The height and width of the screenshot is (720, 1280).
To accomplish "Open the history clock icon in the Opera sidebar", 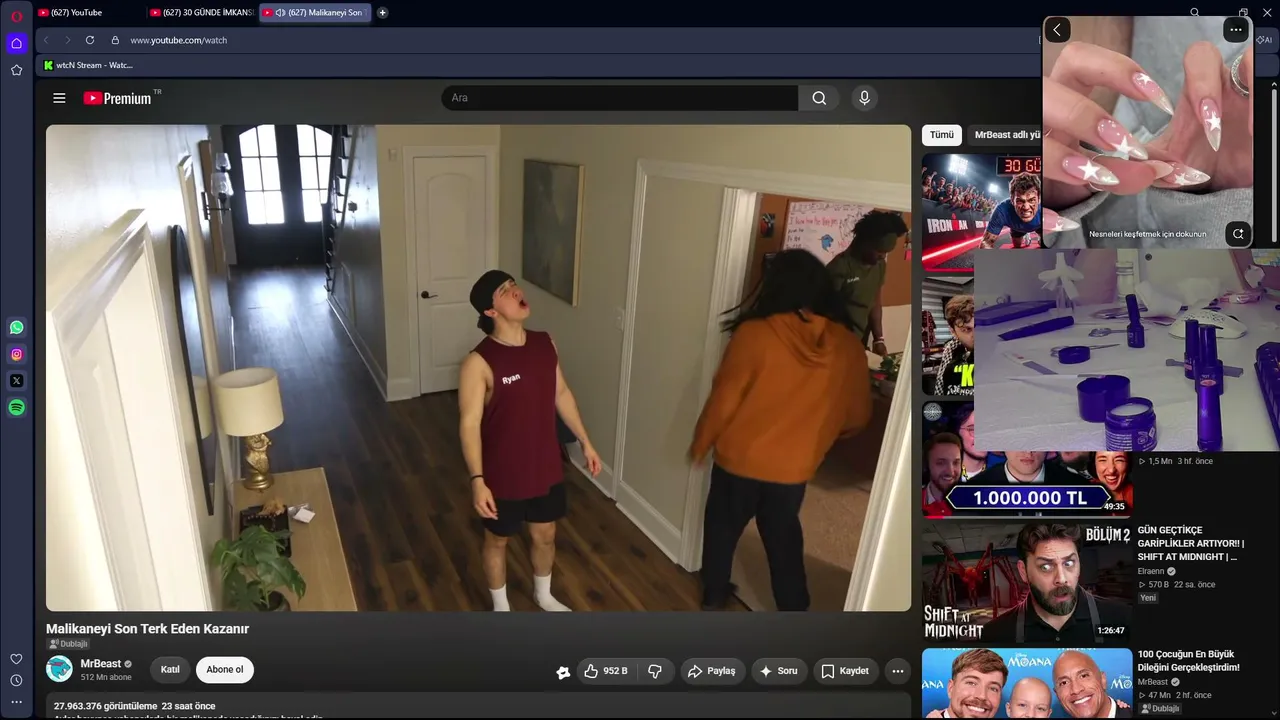I will (x=16, y=681).
